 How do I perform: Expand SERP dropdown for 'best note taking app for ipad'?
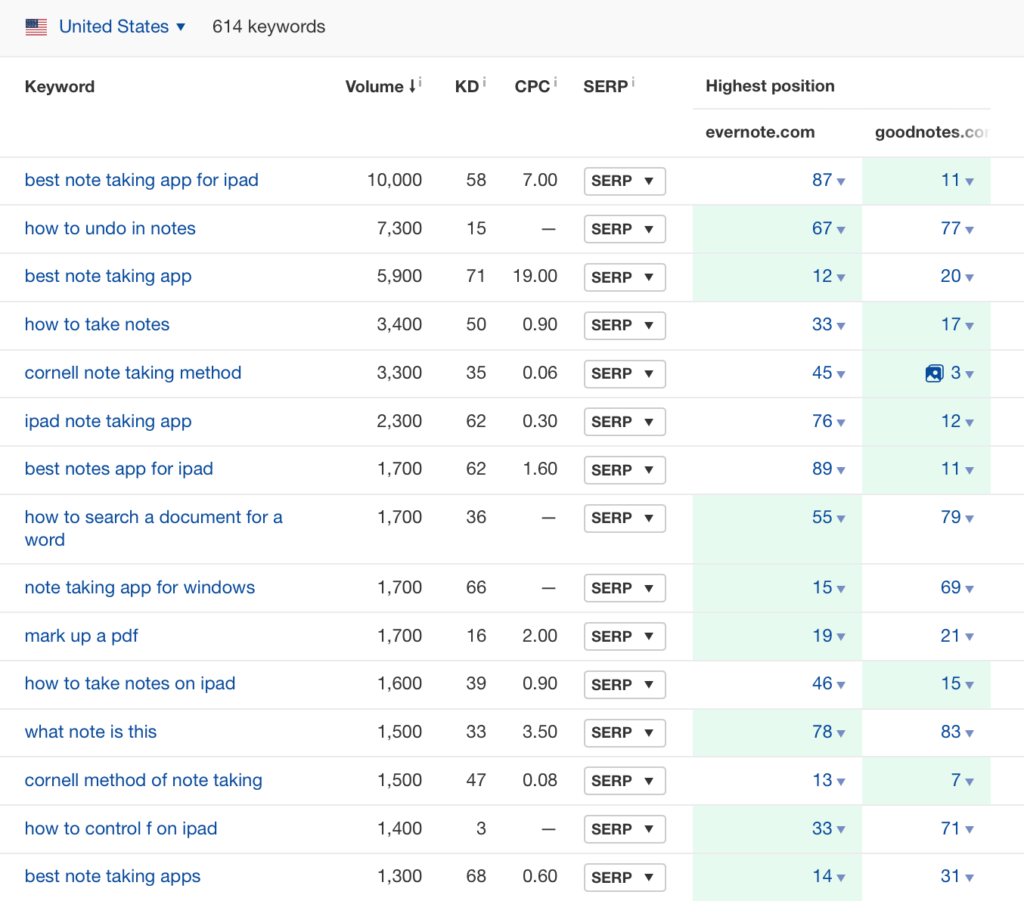click(624, 181)
